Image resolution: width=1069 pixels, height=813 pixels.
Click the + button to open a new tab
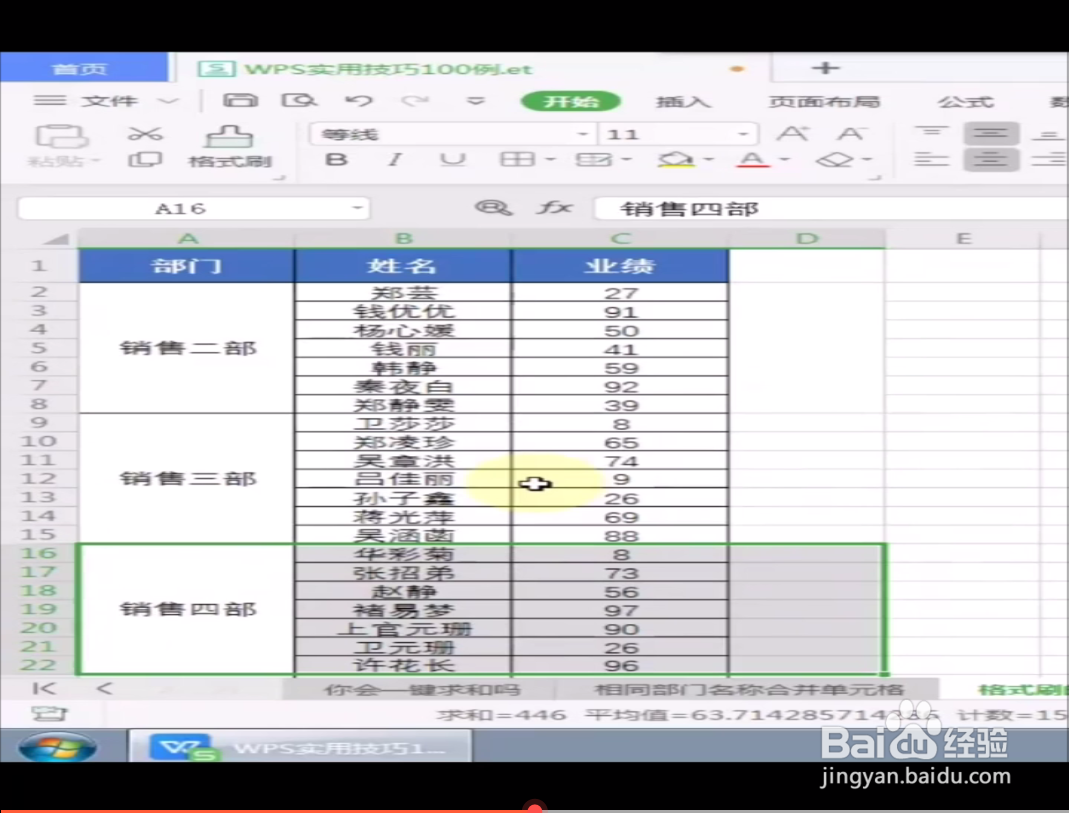(x=824, y=67)
